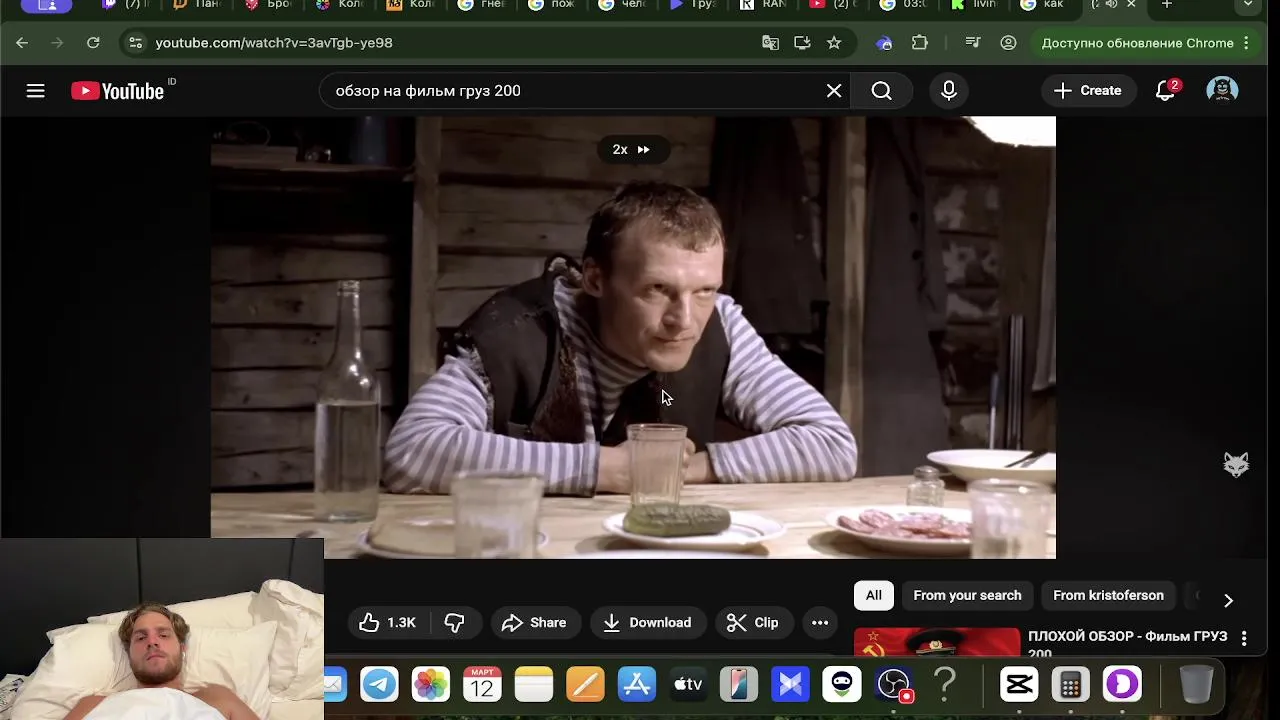Dislike the video

(x=454, y=623)
